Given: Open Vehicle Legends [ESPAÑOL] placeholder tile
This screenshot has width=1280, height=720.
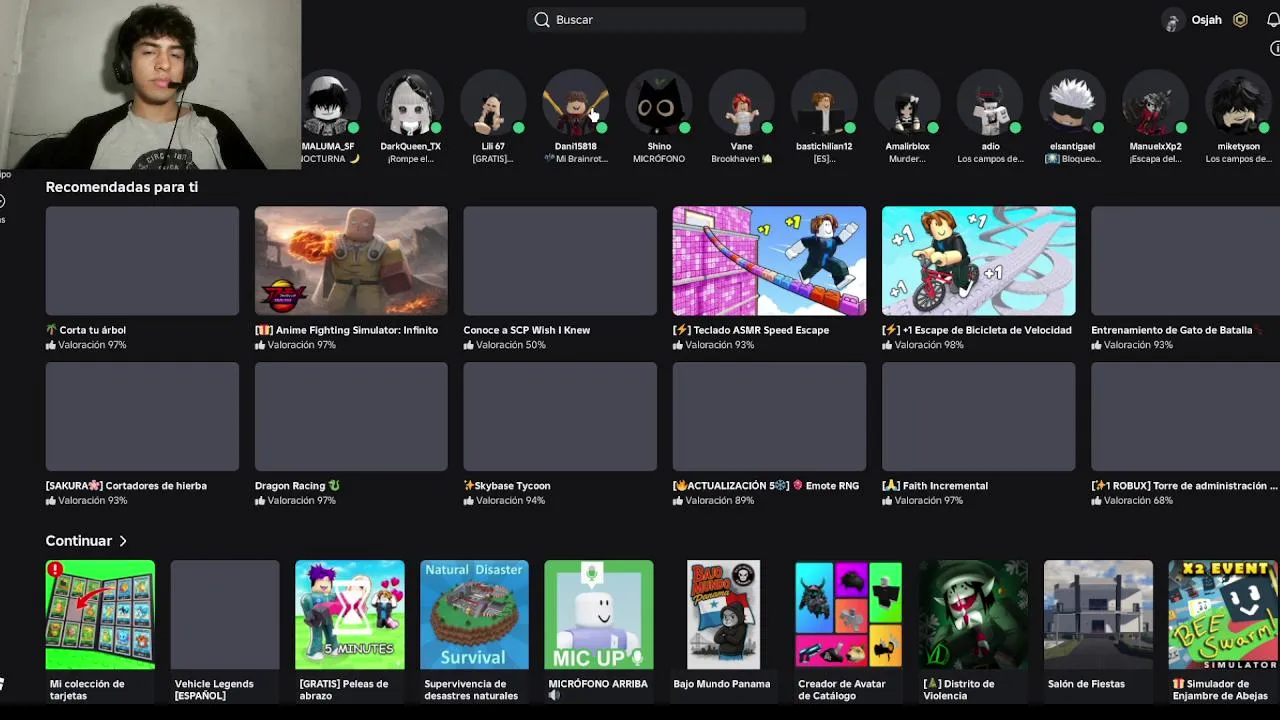Looking at the screenshot, I should click(x=225, y=614).
